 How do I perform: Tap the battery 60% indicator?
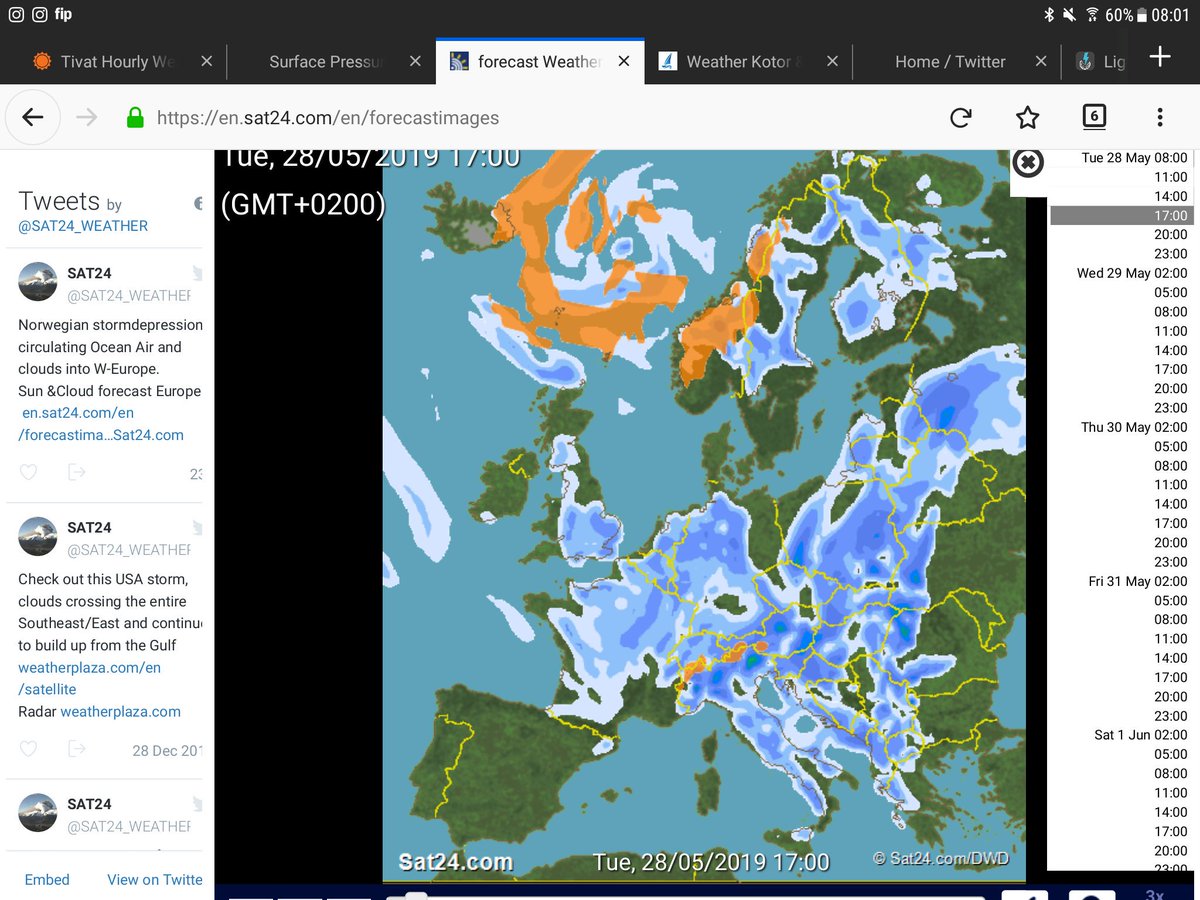pyautogui.click(x=1125, y=15)
